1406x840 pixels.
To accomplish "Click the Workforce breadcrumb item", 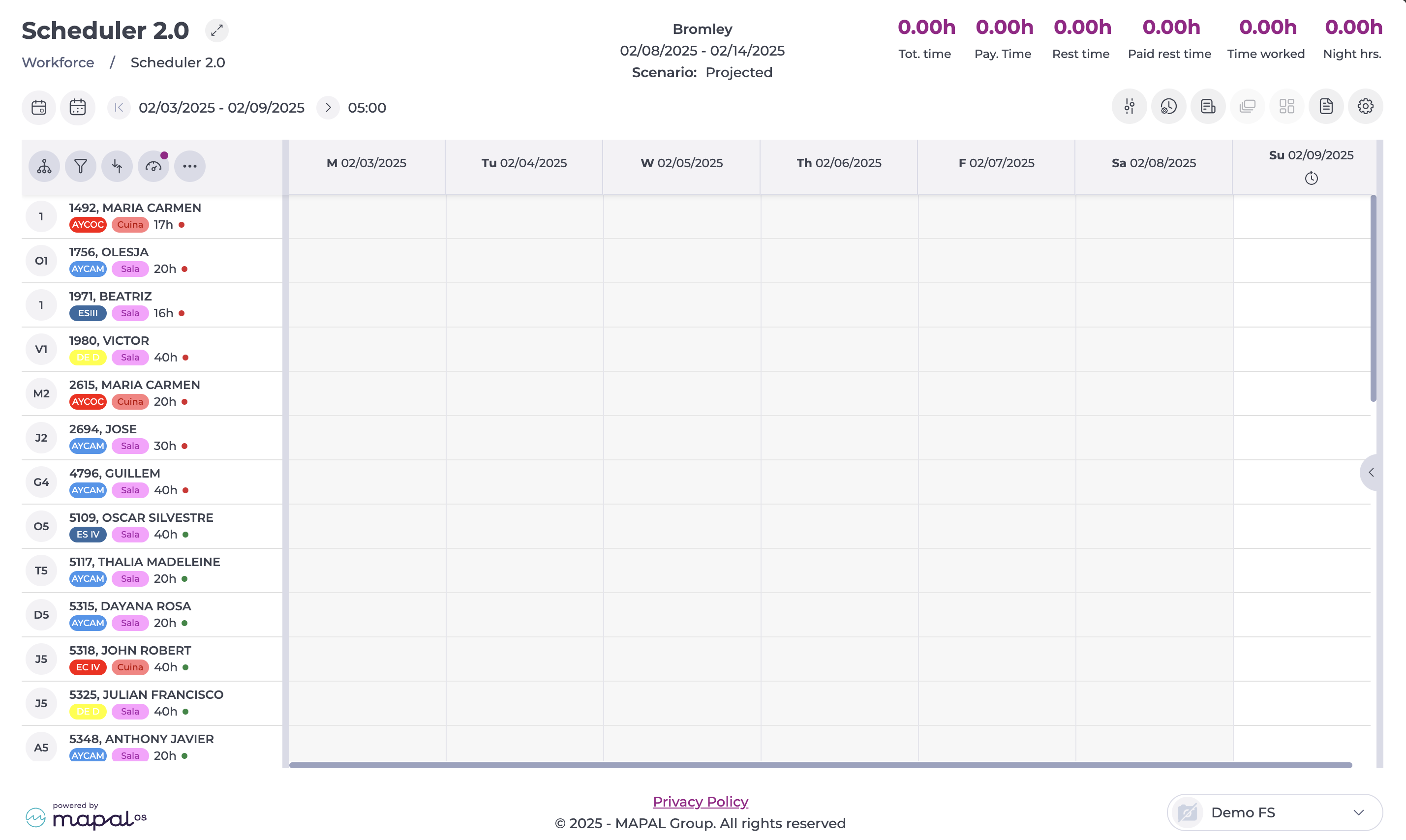I will [57, 62].
